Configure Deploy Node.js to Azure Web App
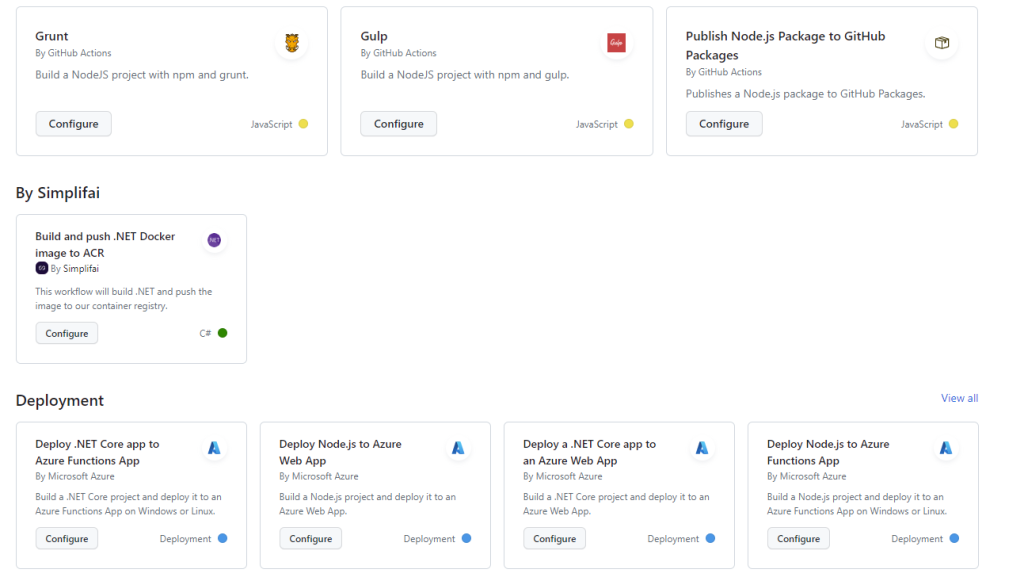 click(x=310, y=538)
